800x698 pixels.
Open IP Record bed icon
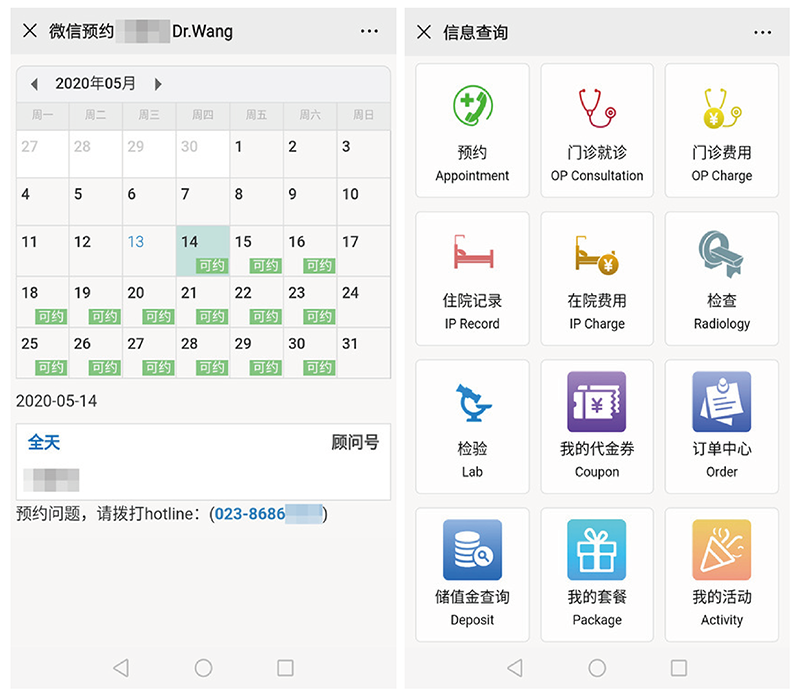point(472,254)
